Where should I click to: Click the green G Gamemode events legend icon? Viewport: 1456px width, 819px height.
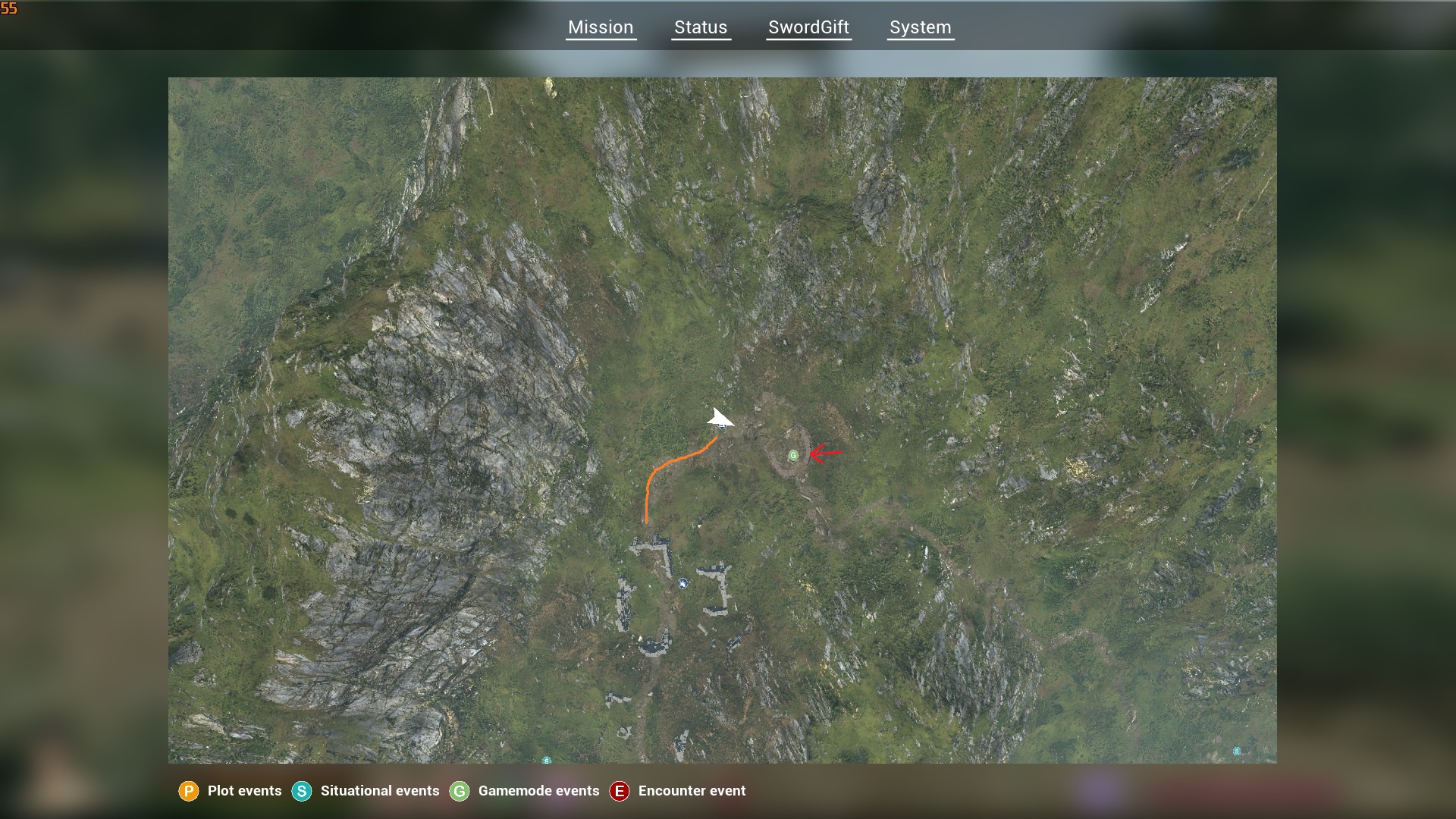pos(459,791)
